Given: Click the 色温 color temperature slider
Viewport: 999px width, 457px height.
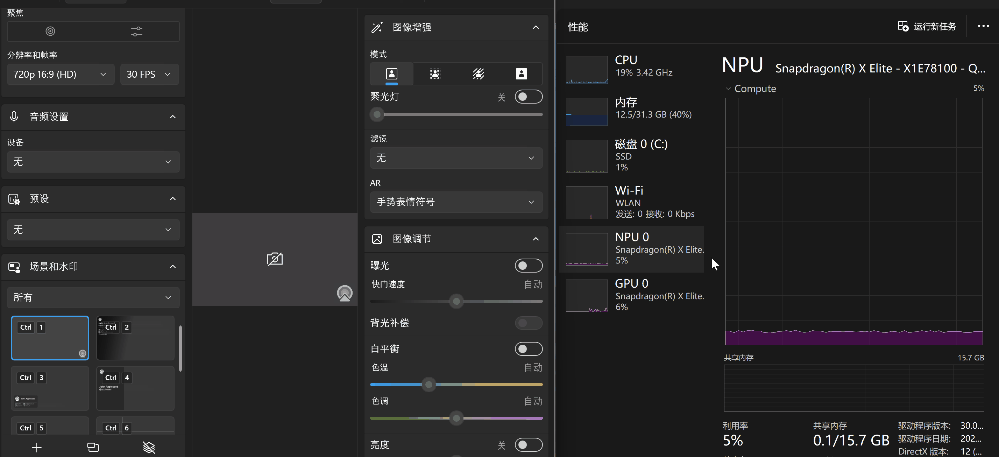Looking at the screenshot, I should pos(456,384).
